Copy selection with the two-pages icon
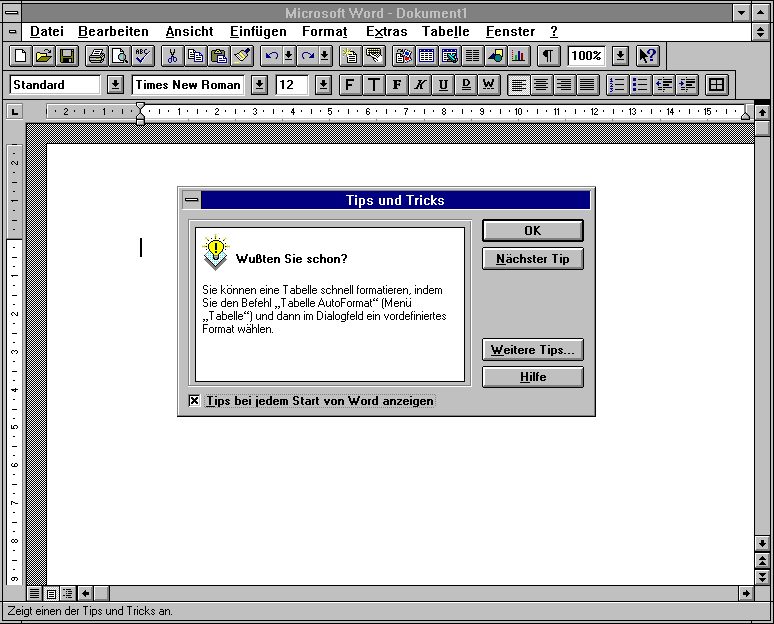 tap(195, 56)
